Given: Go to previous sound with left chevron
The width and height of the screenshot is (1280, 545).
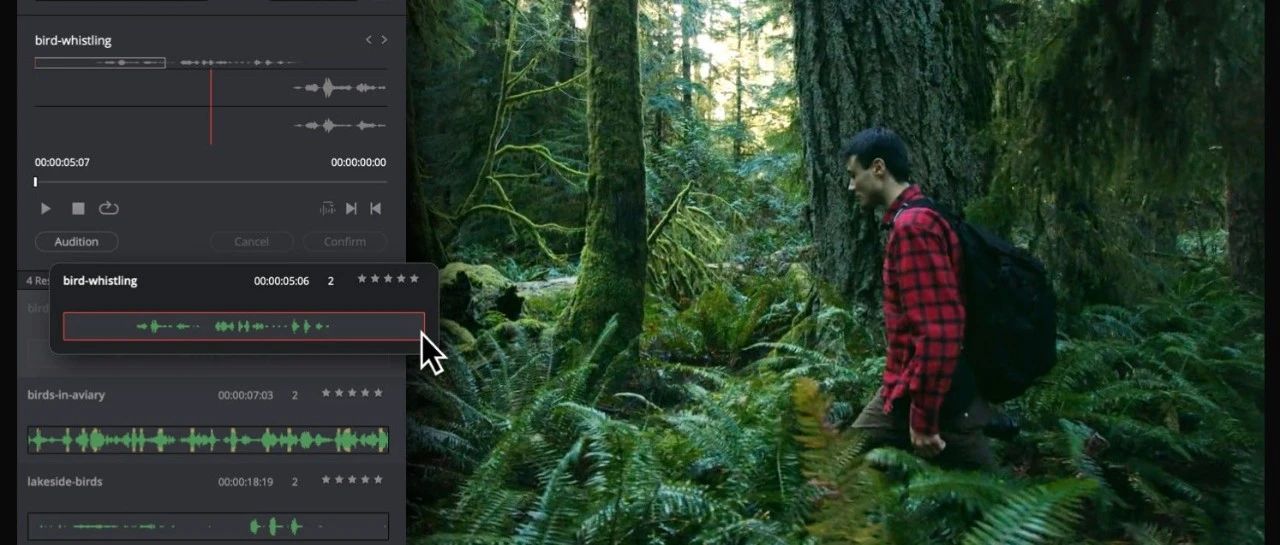Looking at the screenshot, I should pyautogui.click(x=368, y=40).
